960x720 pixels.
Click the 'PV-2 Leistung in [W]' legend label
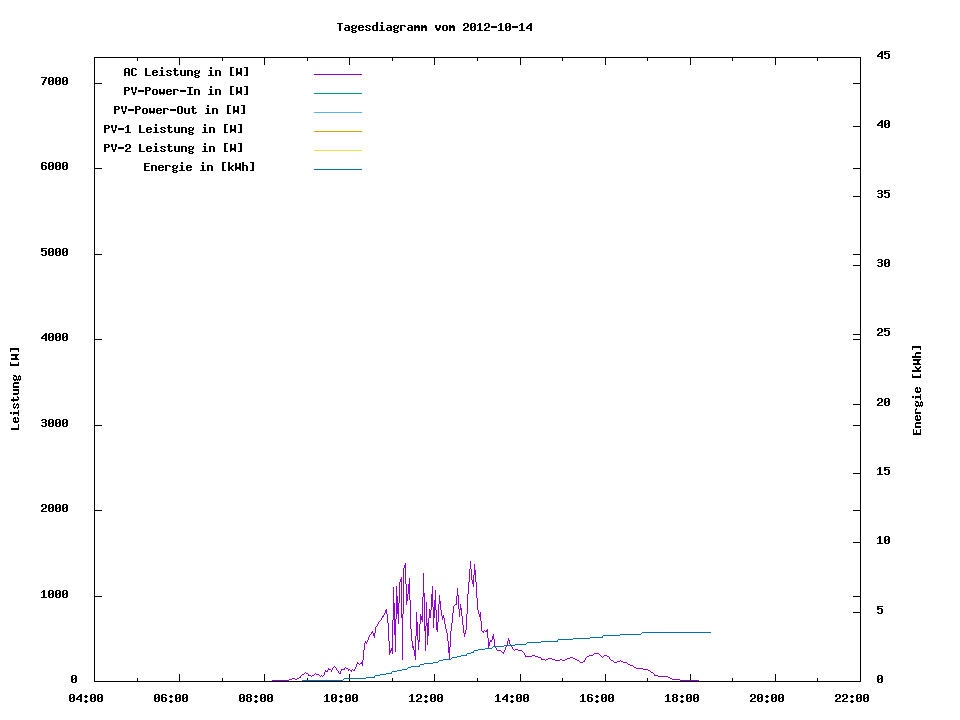pos(173,148)
